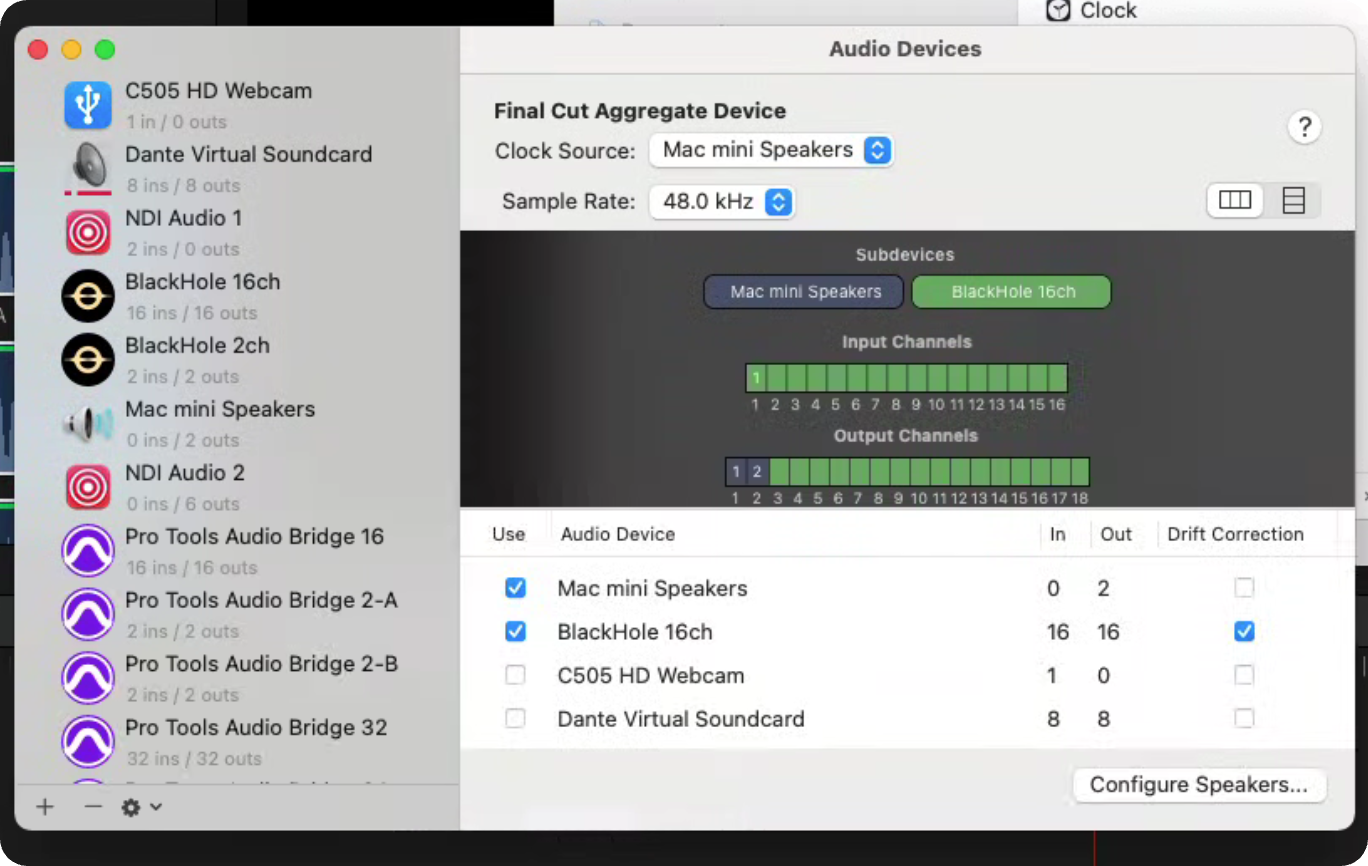This screenshot has width=1368, height=866.
Task: Click the Mac mini Speakers table row name
Action: pos(652,589)
